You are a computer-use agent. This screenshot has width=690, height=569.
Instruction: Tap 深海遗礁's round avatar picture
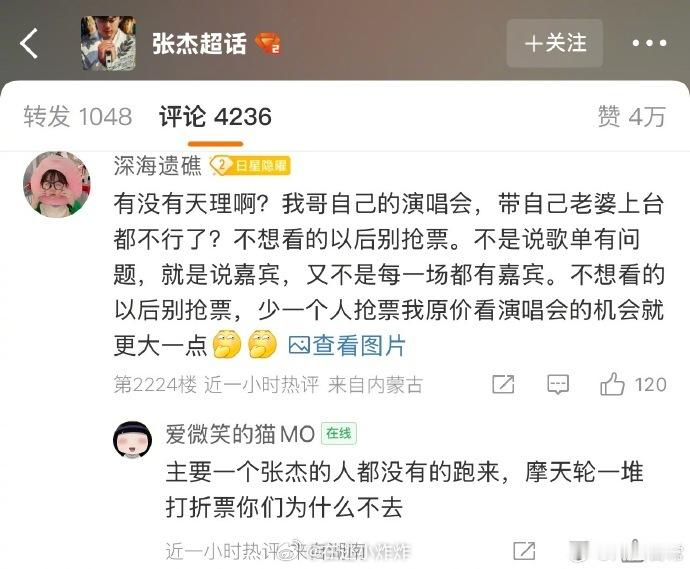57,184
